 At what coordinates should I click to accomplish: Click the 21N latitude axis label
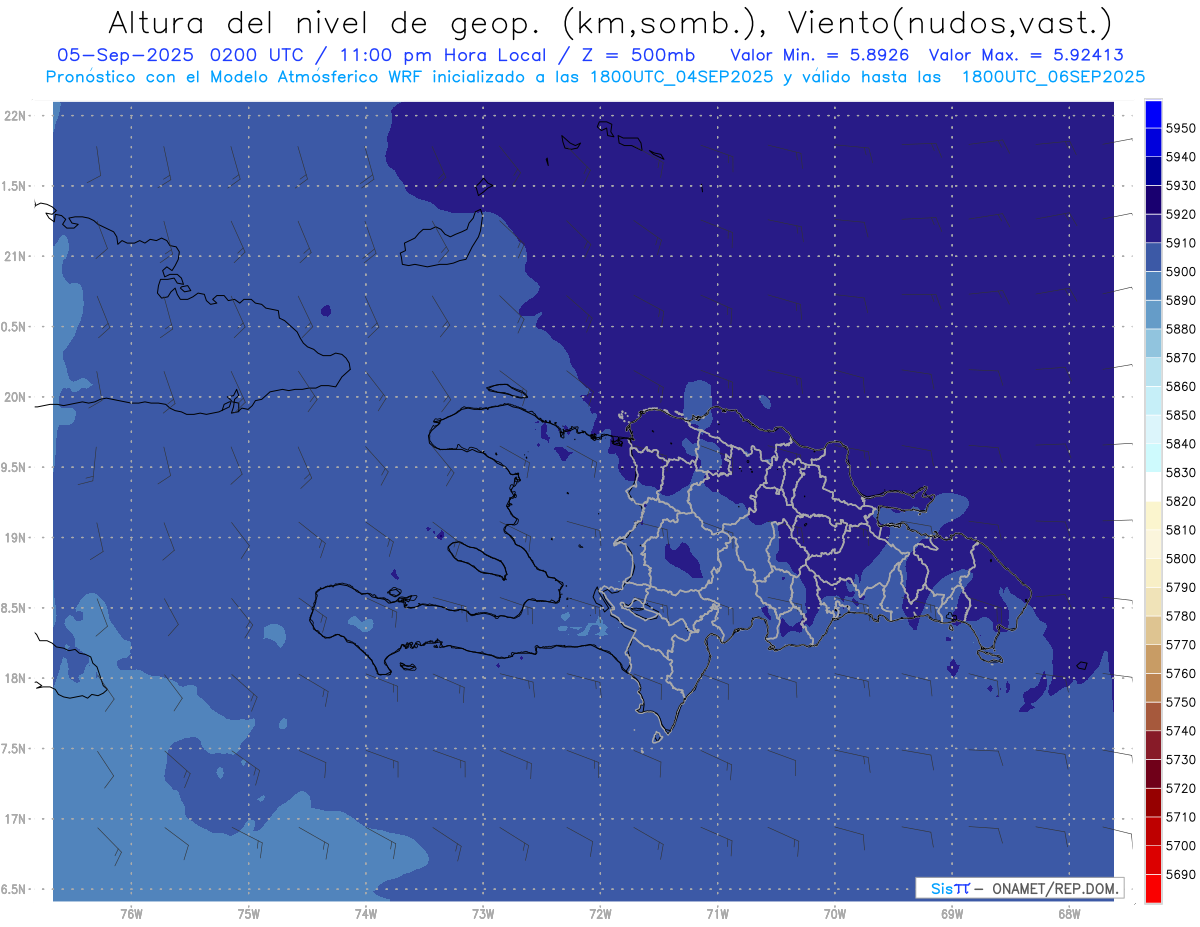(16, 256)
